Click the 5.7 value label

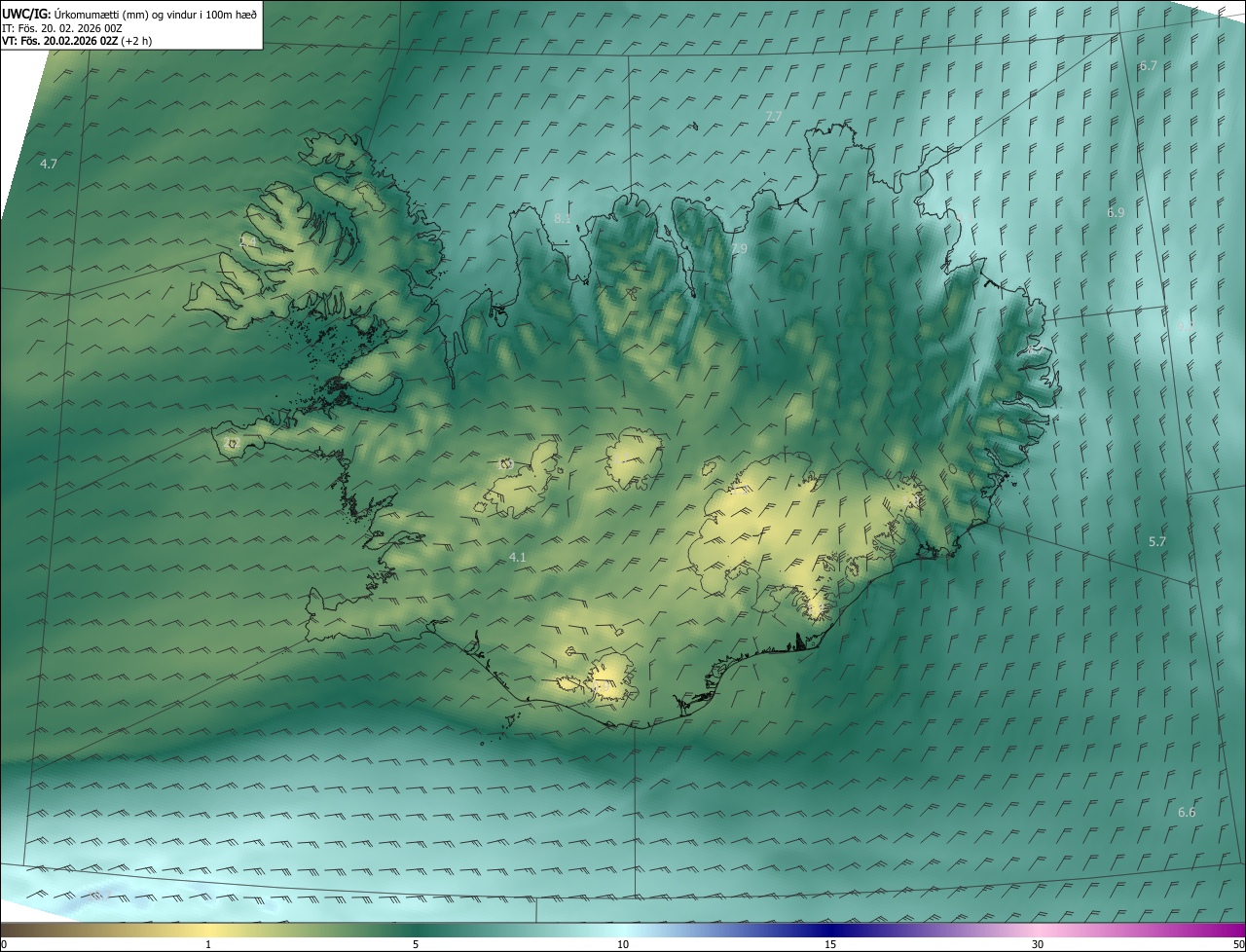(1157, 541)
